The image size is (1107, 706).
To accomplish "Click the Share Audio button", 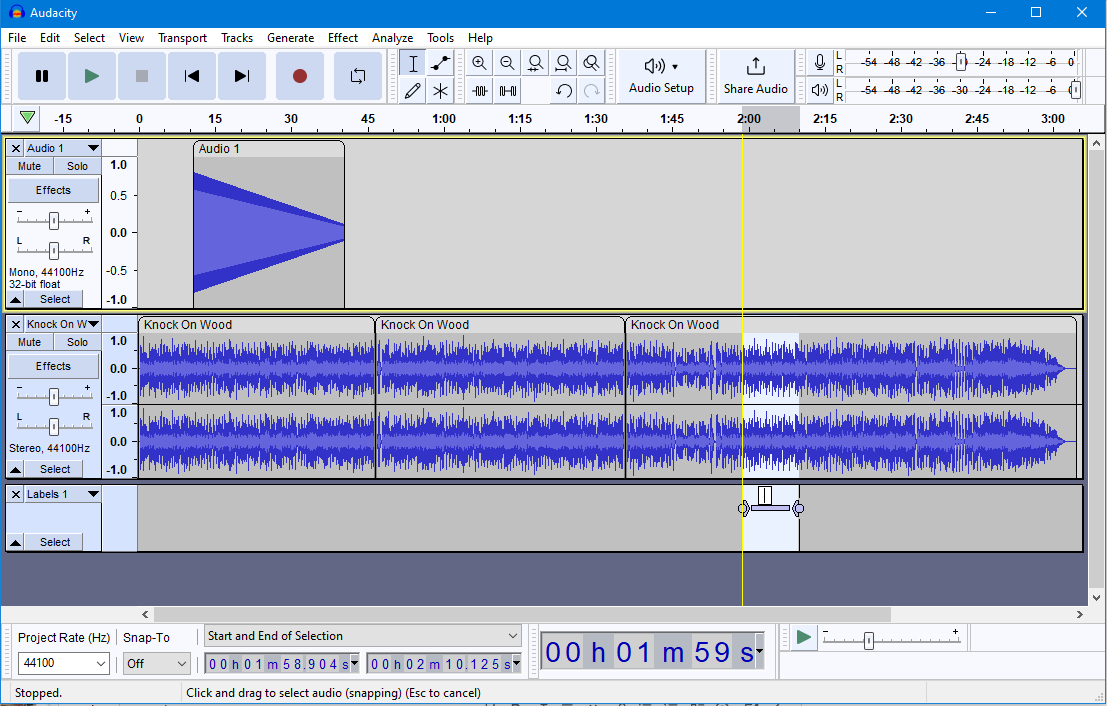I will pyautogui.click(x=756, y=75).
